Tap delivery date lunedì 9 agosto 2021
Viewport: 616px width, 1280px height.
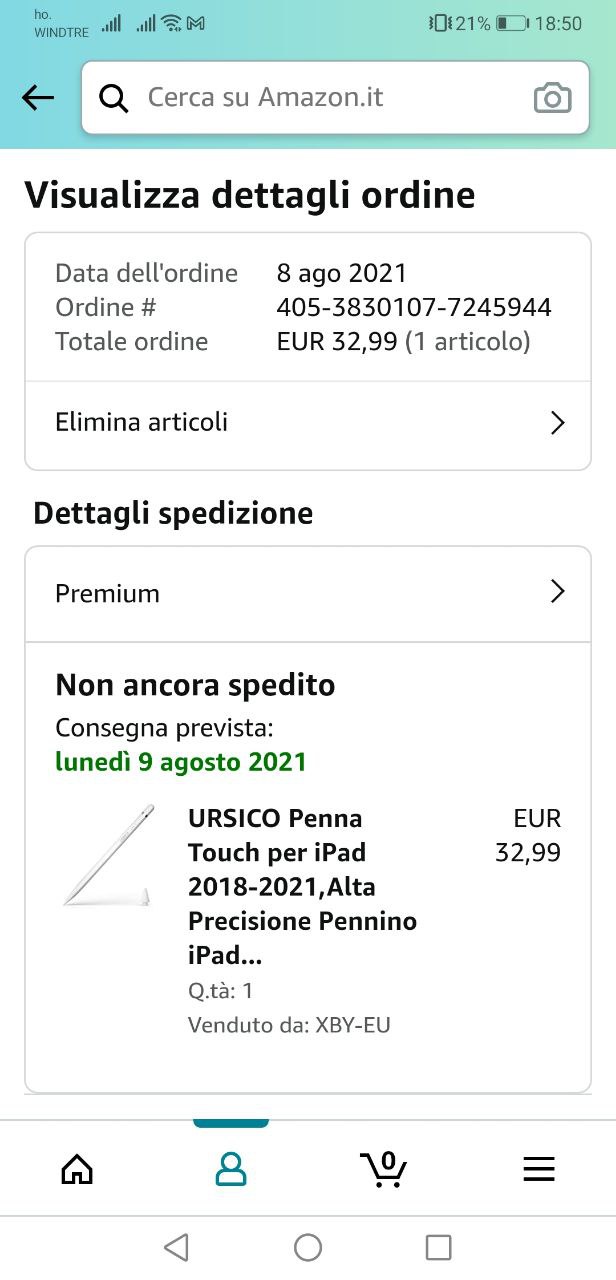(x=180, y=762)
